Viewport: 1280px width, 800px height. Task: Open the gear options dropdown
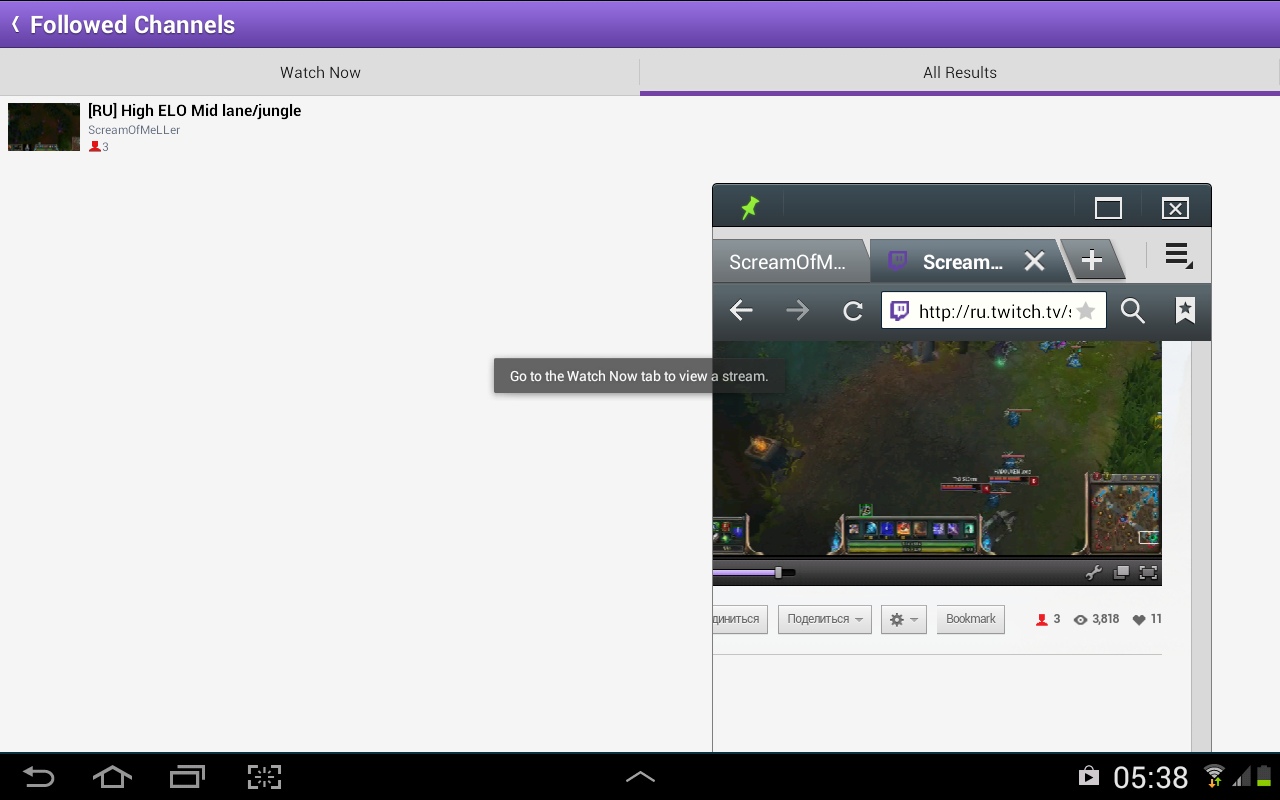click(903, 620)
